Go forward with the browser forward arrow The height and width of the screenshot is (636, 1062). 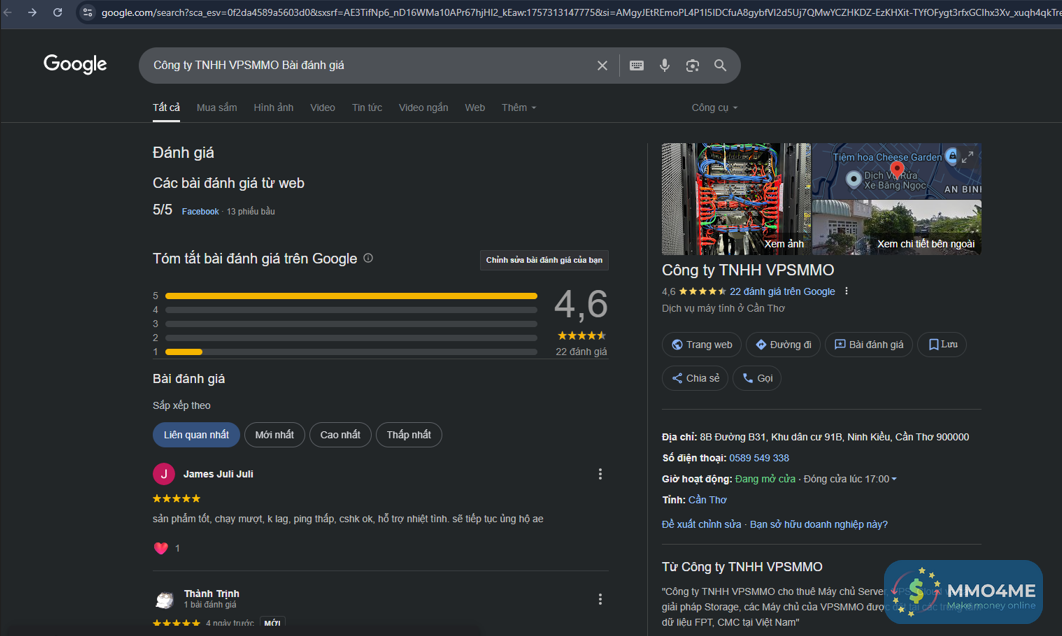click(32, 12)
